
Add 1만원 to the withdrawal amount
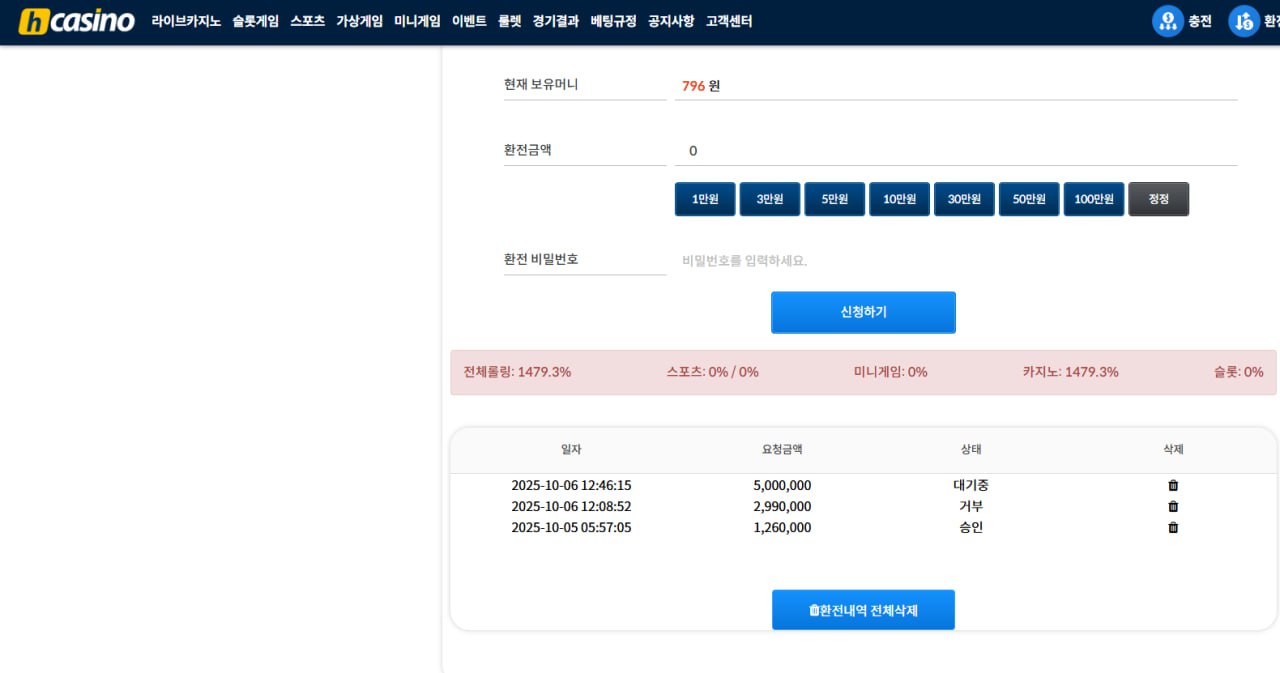click(705, 199)
